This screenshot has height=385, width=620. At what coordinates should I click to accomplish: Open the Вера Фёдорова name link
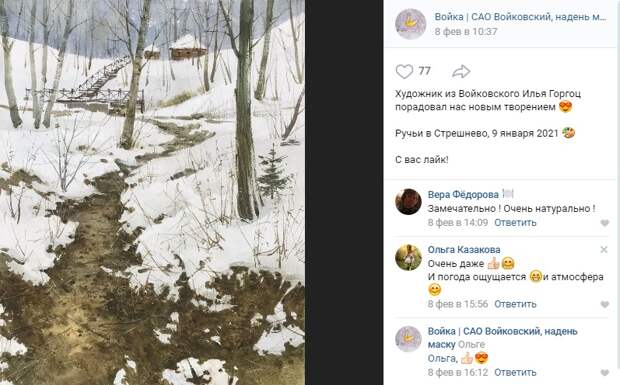[x=463, y=194]
